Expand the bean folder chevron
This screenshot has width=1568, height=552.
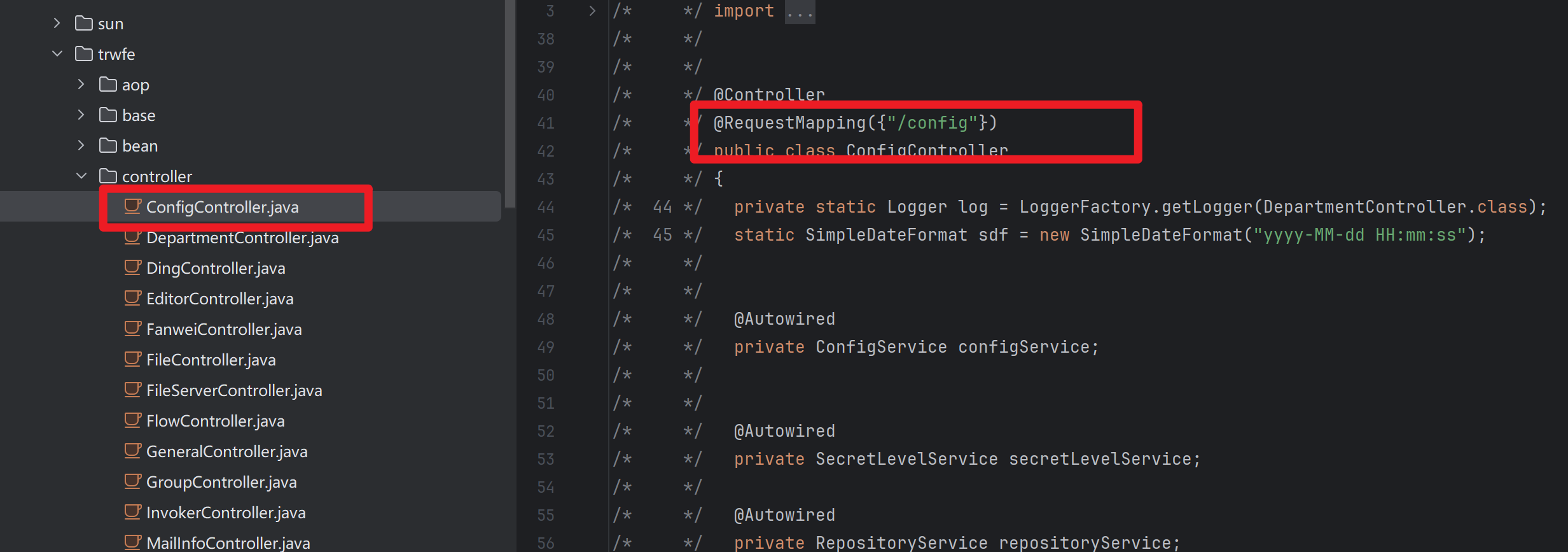(x=81, y=146)
